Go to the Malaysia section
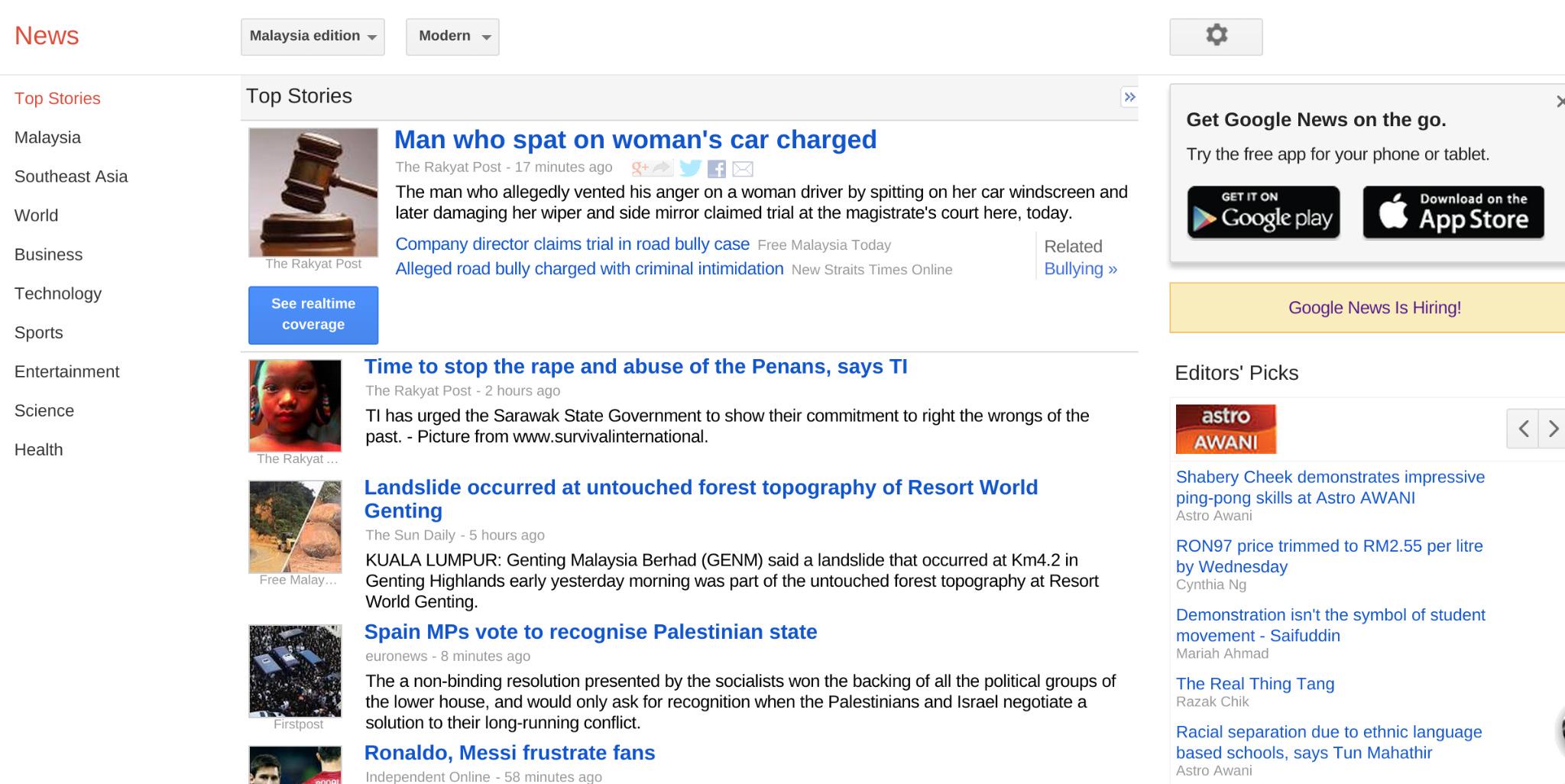Viewport: 1565px width, 784px height. tap(47, 138)
